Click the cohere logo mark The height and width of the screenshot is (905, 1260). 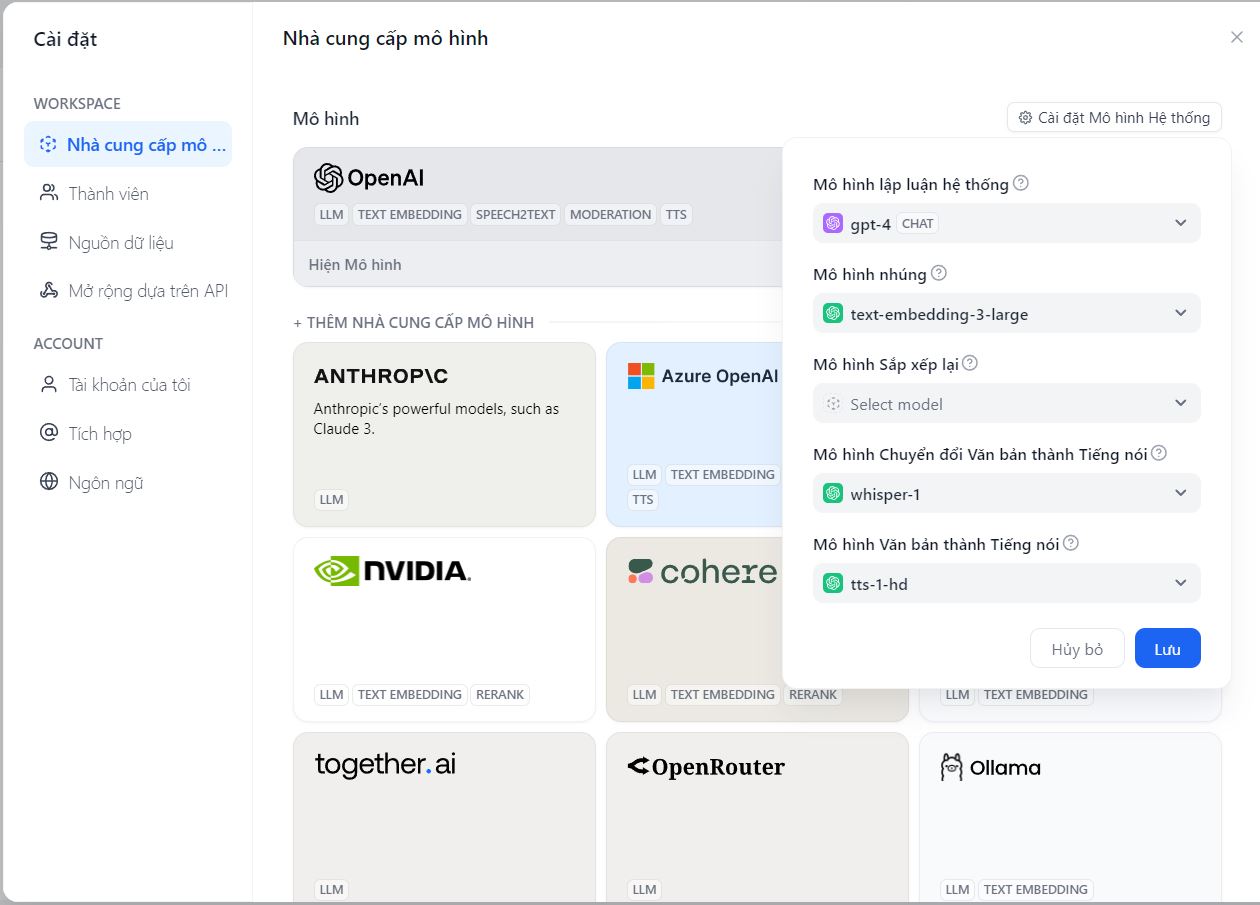(x=640, y=571)
